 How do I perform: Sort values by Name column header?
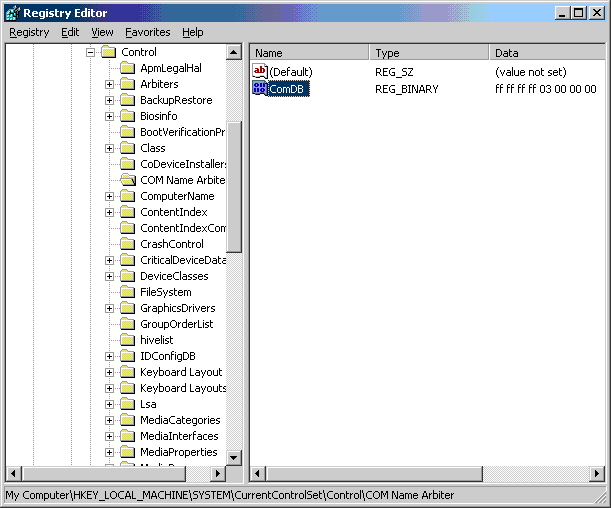pos(309,52)
